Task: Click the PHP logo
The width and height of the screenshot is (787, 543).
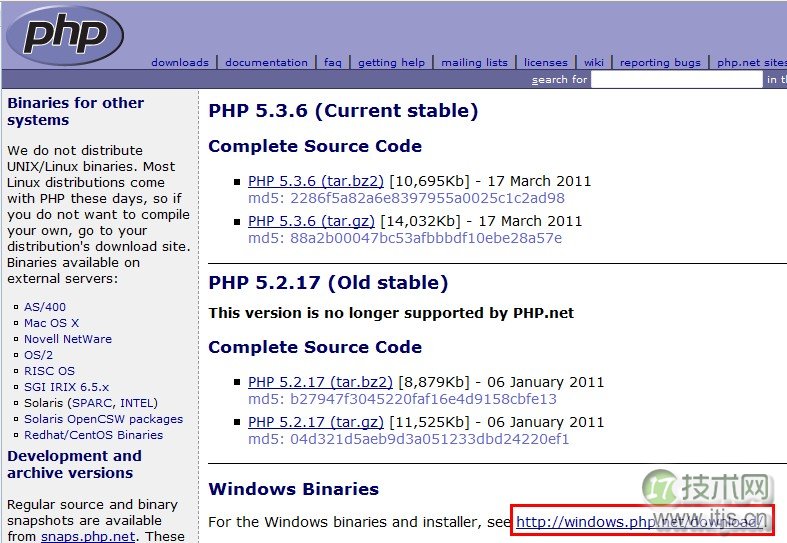Action: (65, 36)
